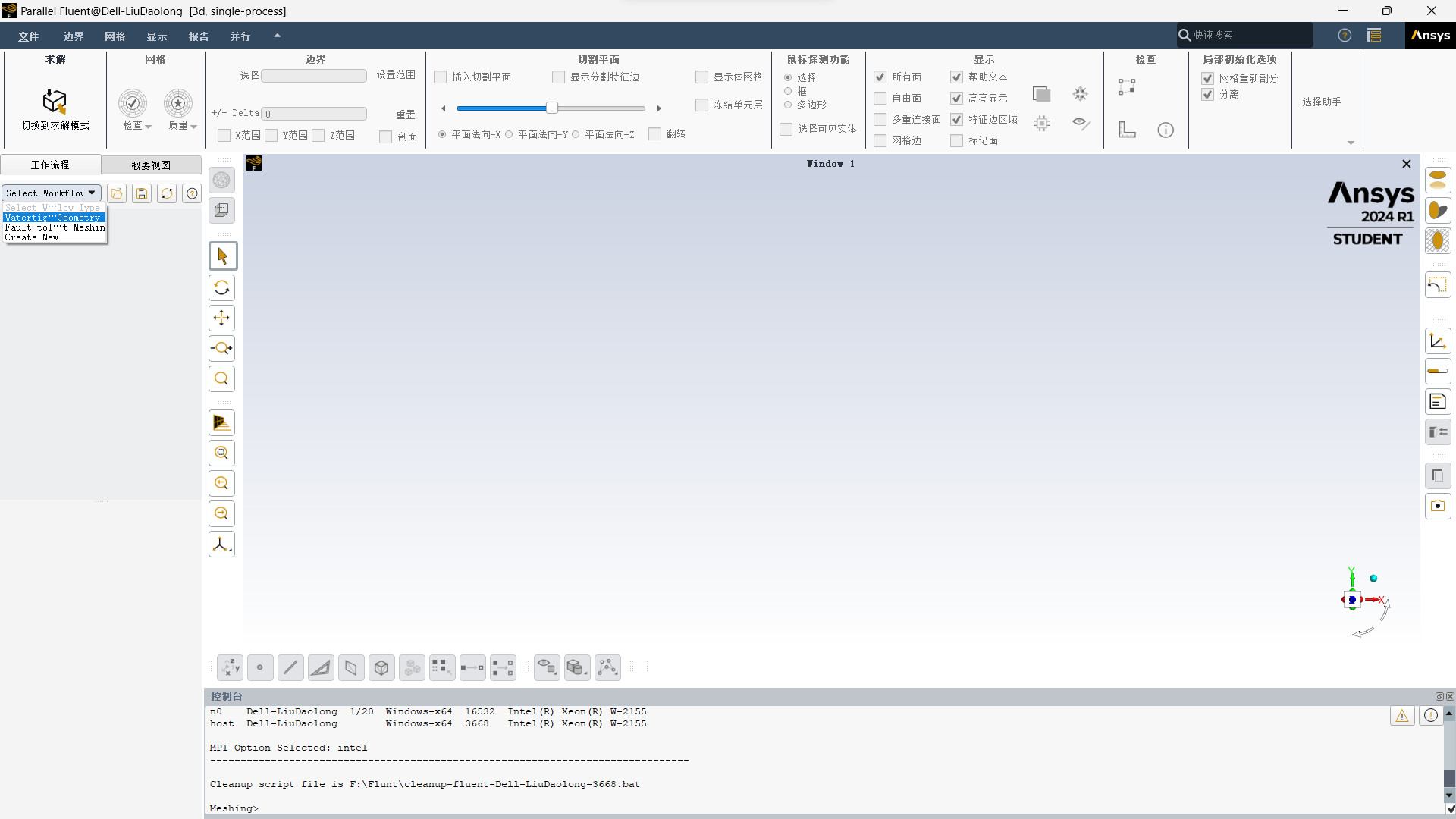Viewport: 1456px width, 819px height.
Task: Collapse the ribbon with the up chevron
Action: (277, 35)
